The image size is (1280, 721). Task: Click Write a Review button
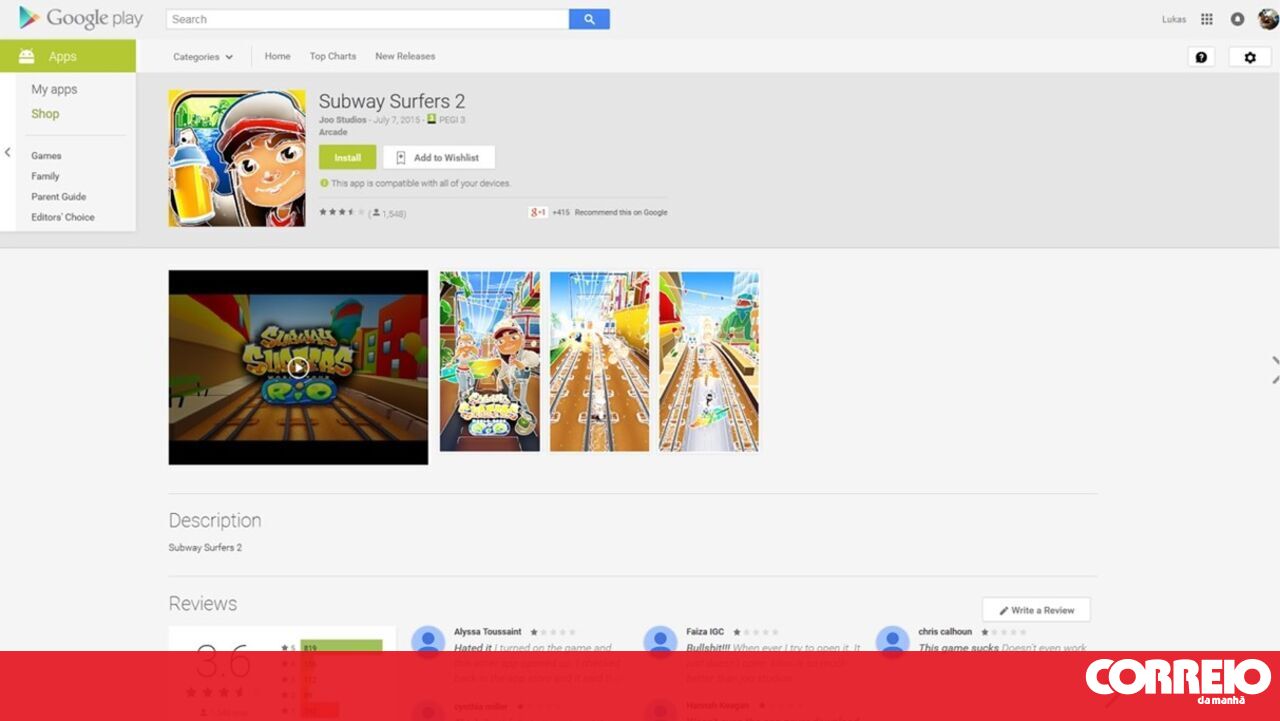click(x=1036, y=610)
